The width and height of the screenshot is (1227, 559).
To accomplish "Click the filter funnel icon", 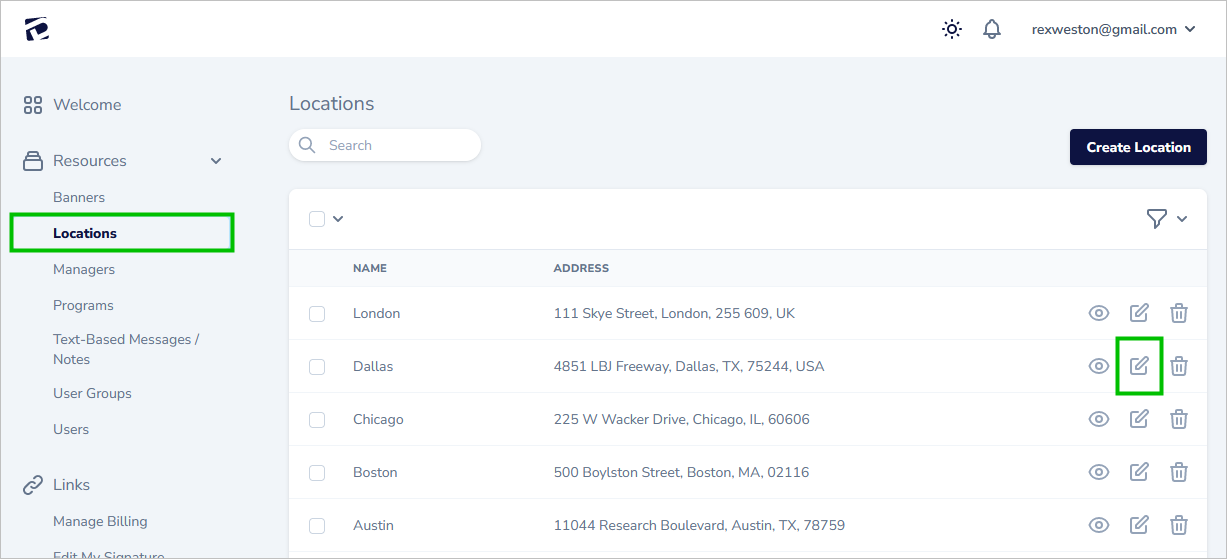I will 1156,219.
